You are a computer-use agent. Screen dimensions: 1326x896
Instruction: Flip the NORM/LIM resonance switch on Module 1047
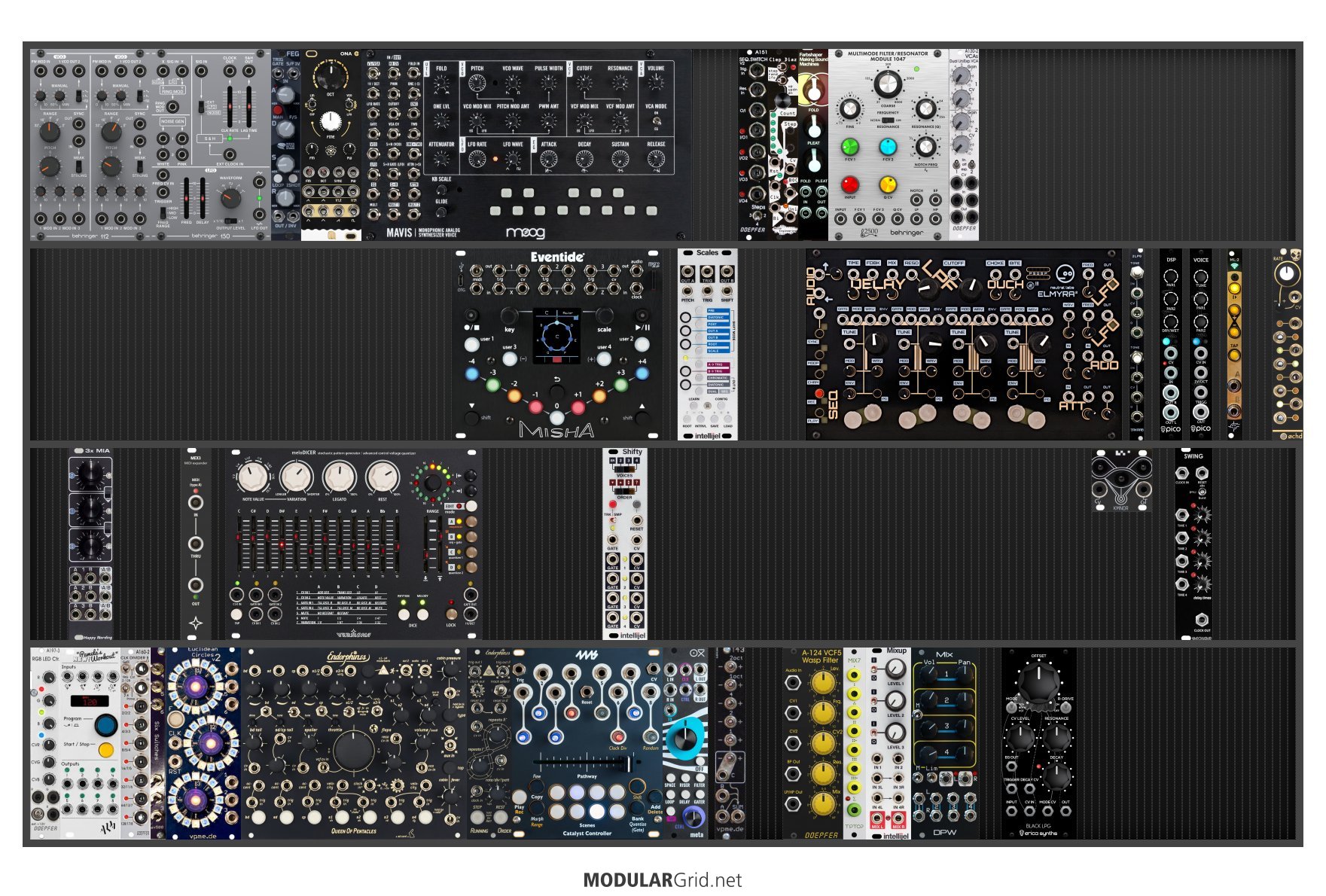[888, 120]
